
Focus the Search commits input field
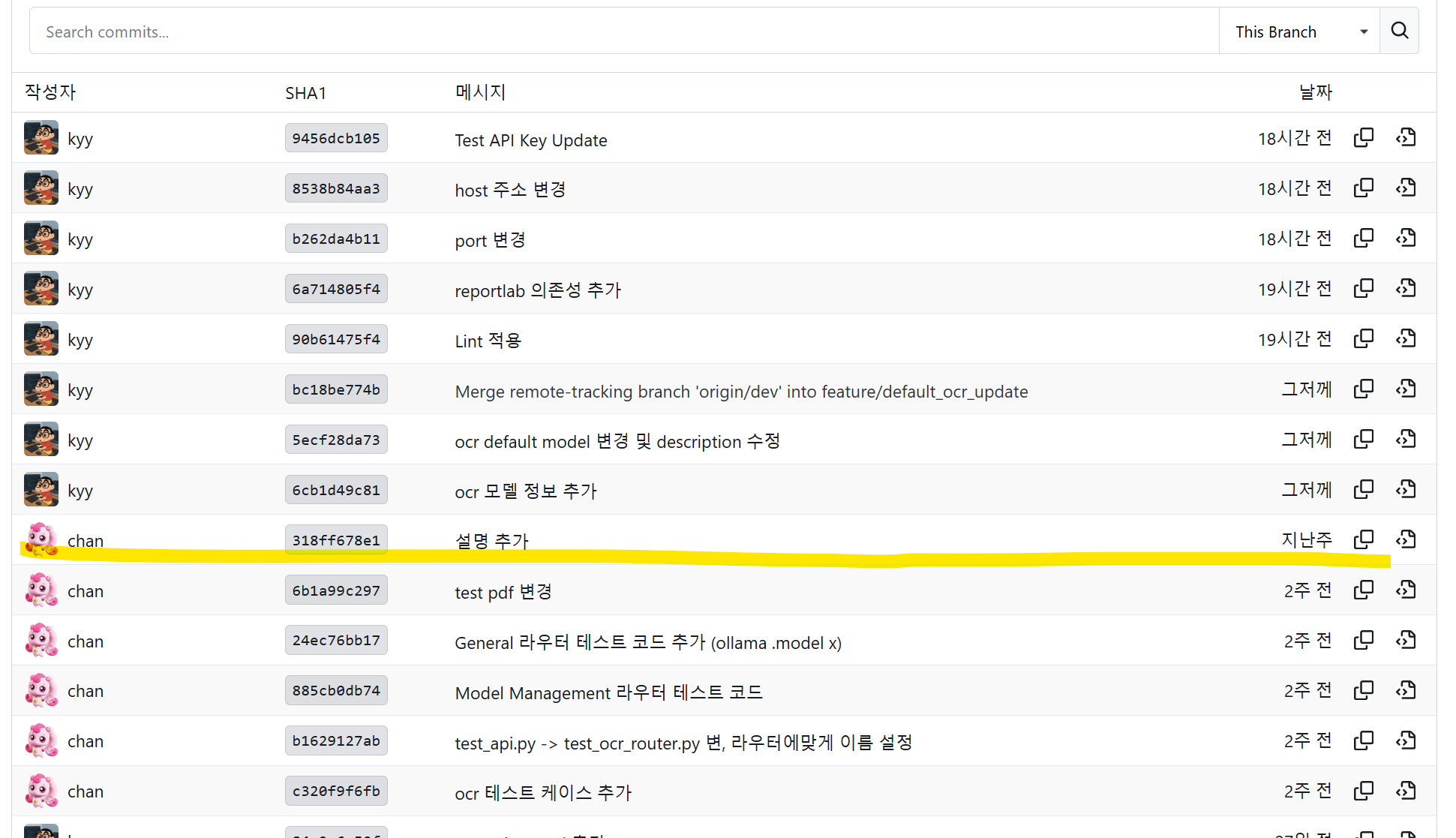point(623,32)
